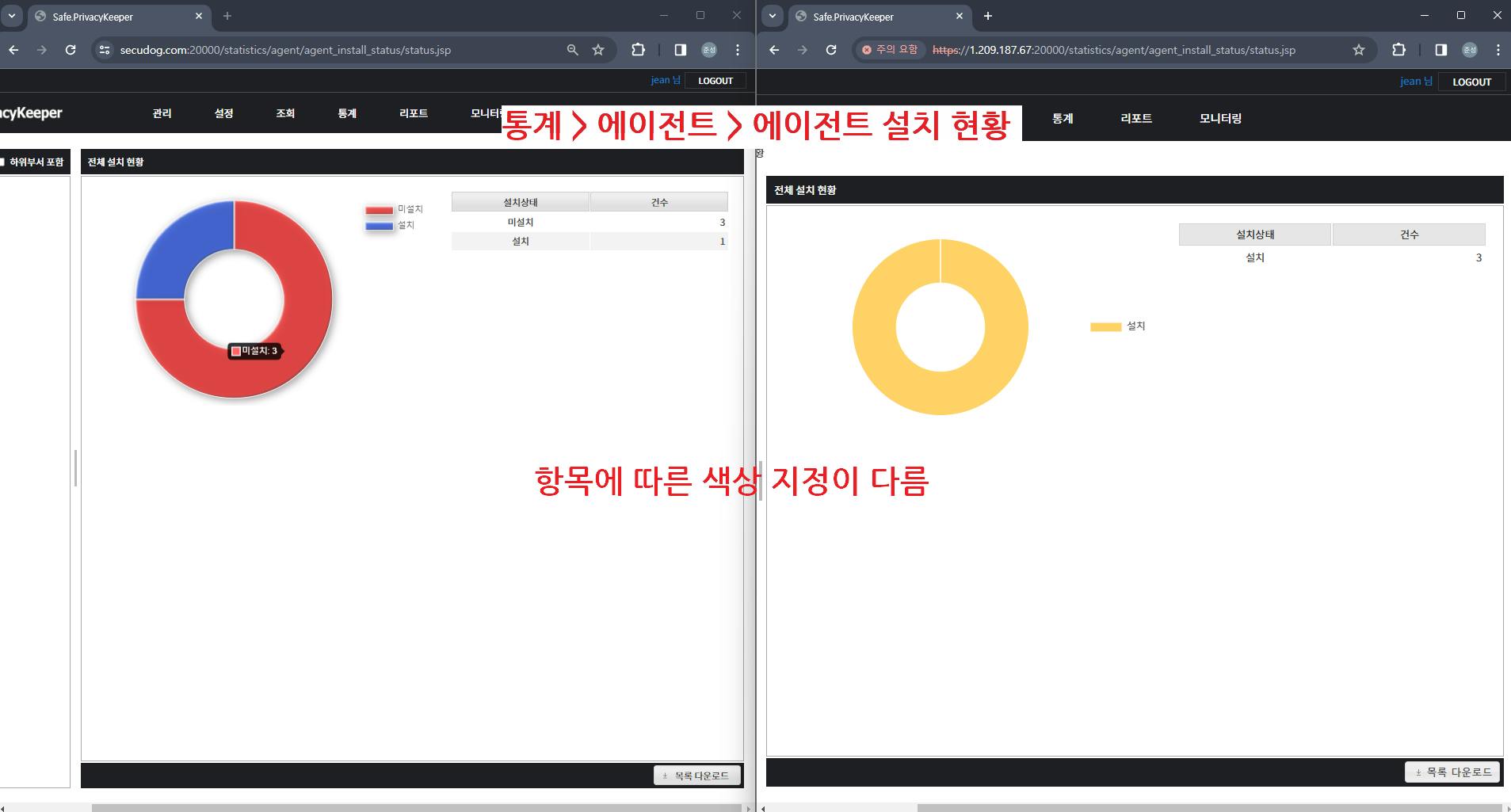This screenshot has width=1511, height=812.
Task: Click the left window's horizontal scrollbar
Action: click(x=418, y=808)
